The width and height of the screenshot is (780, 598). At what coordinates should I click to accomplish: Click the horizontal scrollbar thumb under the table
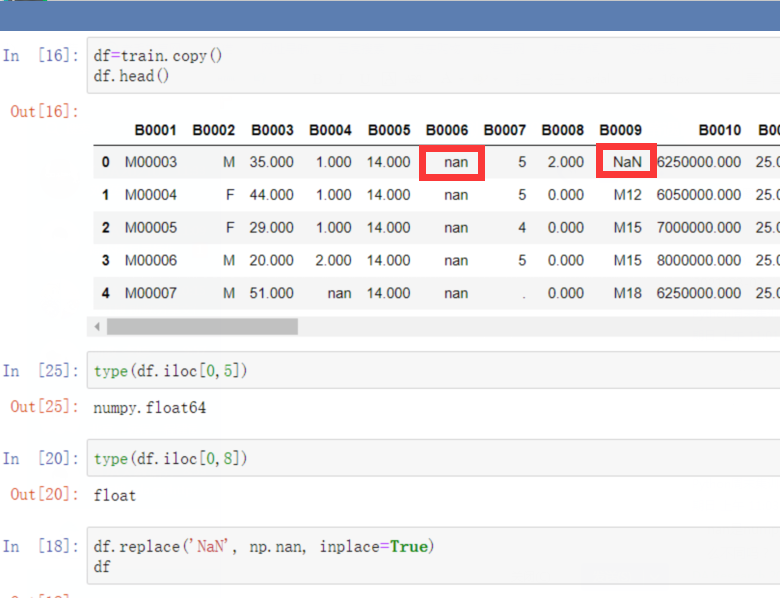(x=202, y=327)
